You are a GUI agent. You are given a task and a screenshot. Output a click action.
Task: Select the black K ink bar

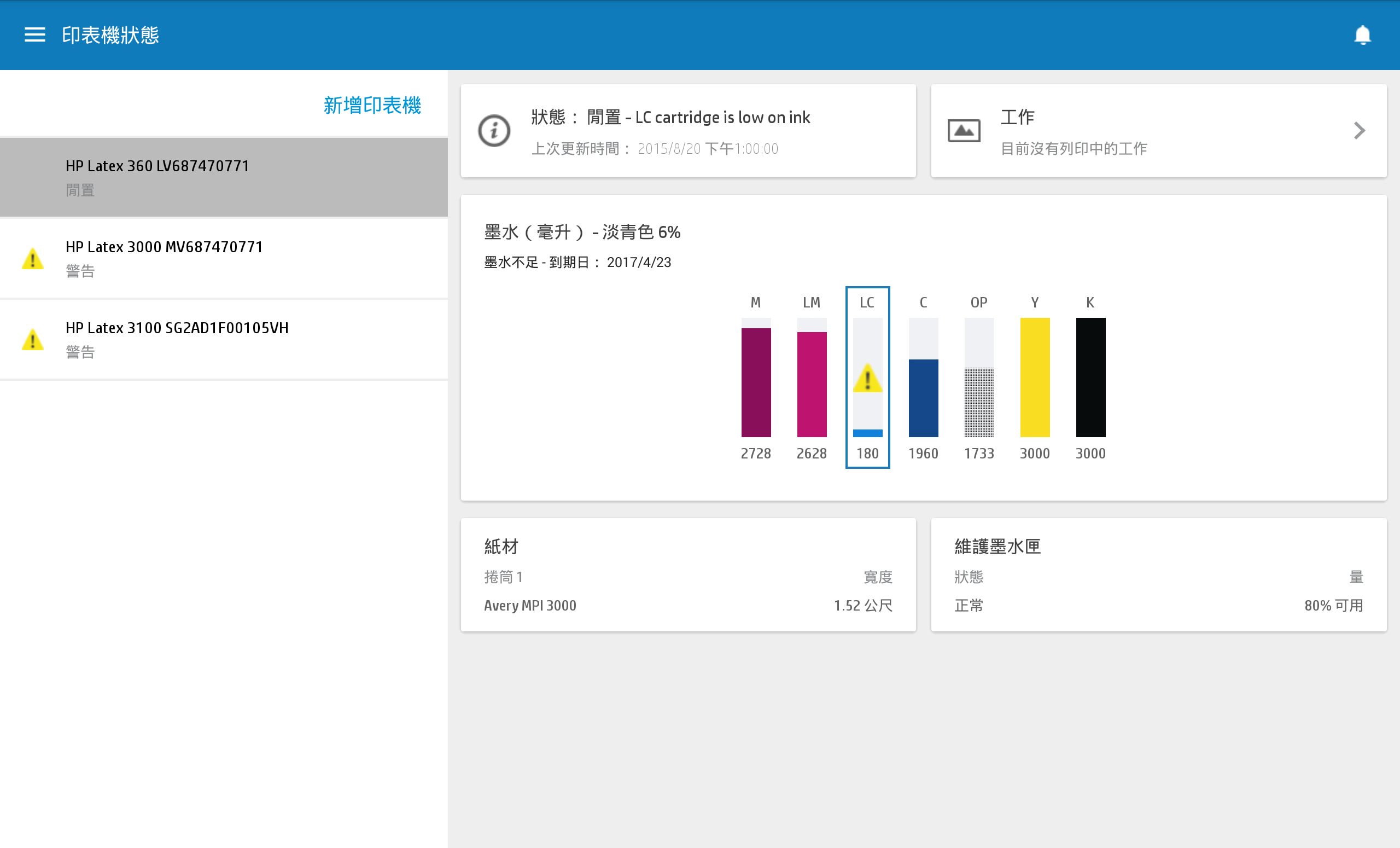(x=1090, y=377)
